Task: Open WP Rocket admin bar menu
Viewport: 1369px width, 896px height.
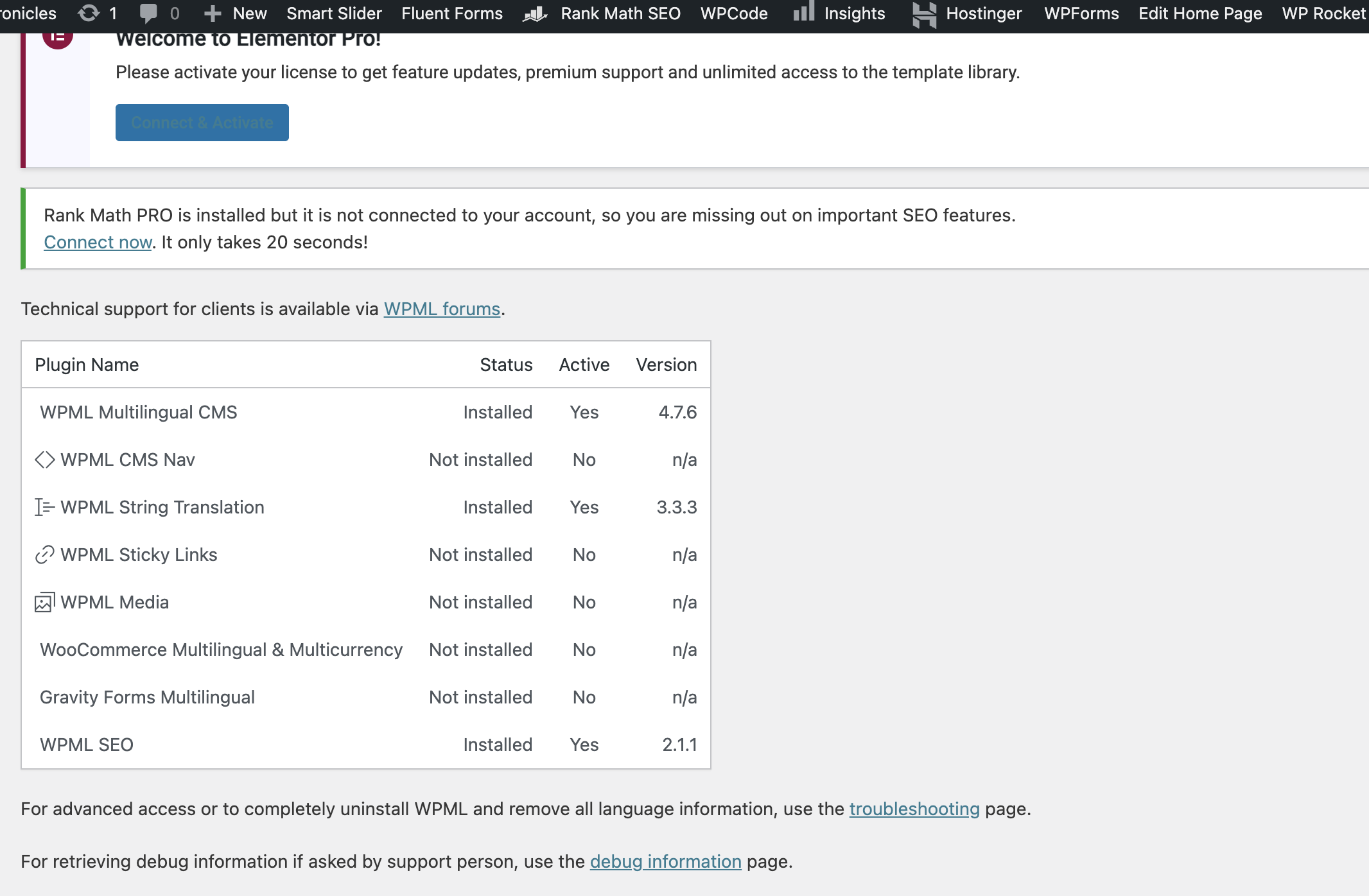Action: (x=1324, y=13)
